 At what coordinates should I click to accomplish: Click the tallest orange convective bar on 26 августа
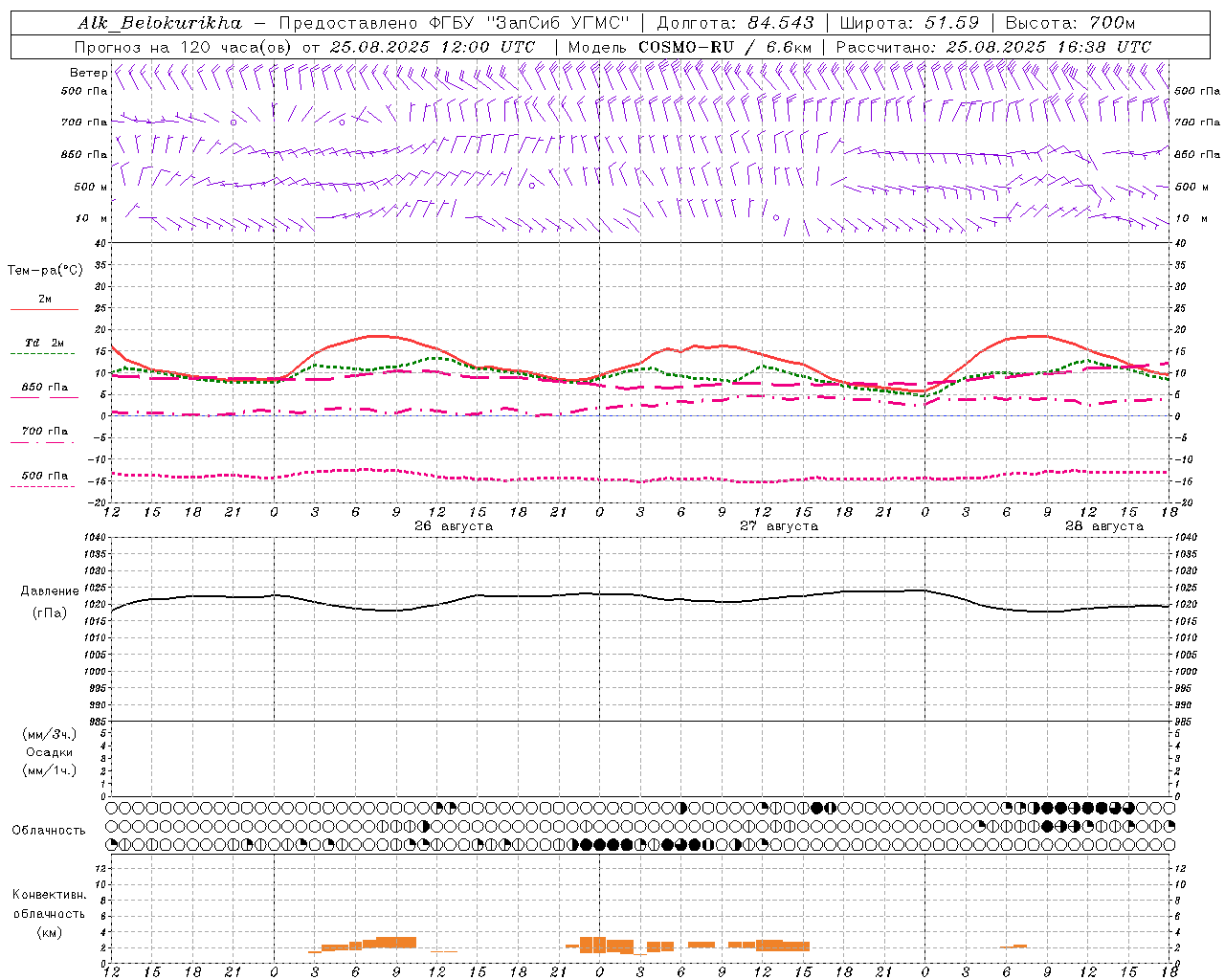click(396, 943)
